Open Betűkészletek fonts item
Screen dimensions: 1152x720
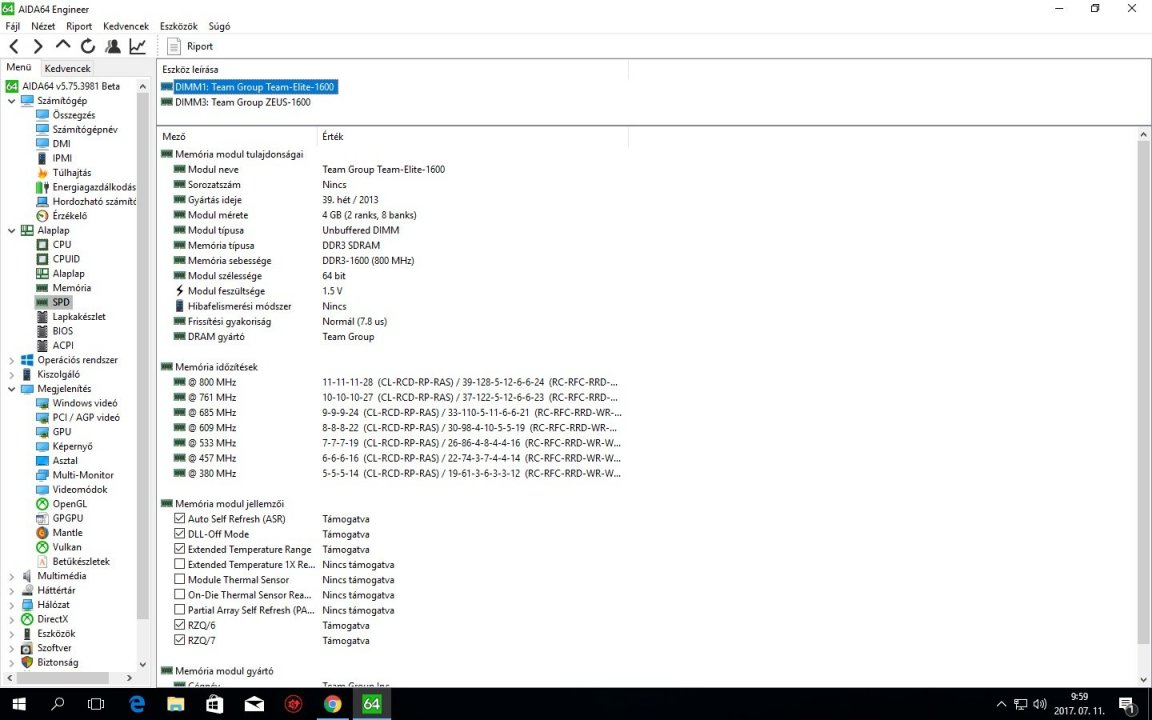coord(81,561)
